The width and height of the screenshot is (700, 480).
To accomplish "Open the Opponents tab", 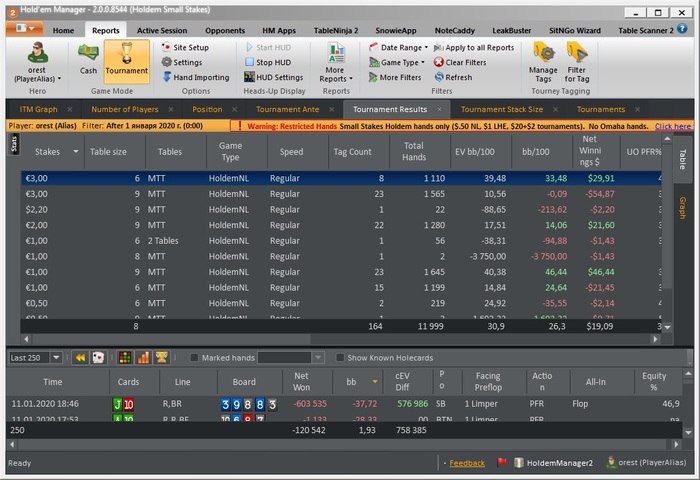I will (x=225, y=30).
